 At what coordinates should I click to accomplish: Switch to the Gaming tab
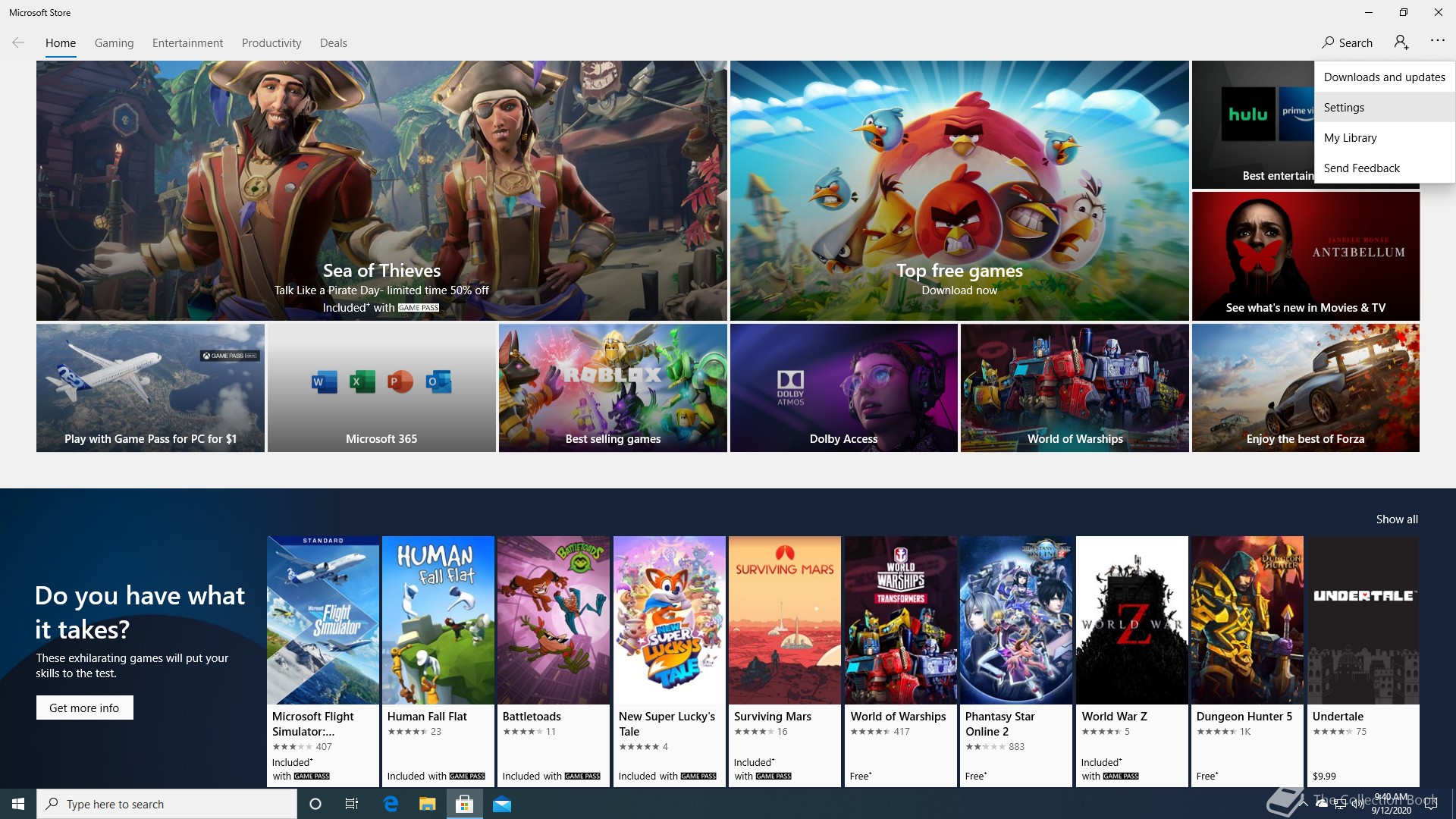pyautogui.click(x=114, y=43)
